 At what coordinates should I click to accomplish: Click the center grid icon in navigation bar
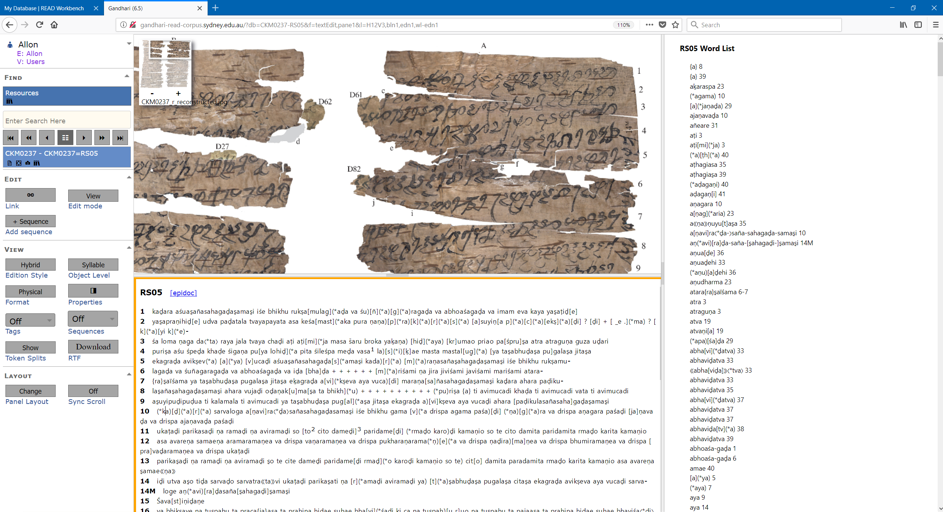coord(65,138)
